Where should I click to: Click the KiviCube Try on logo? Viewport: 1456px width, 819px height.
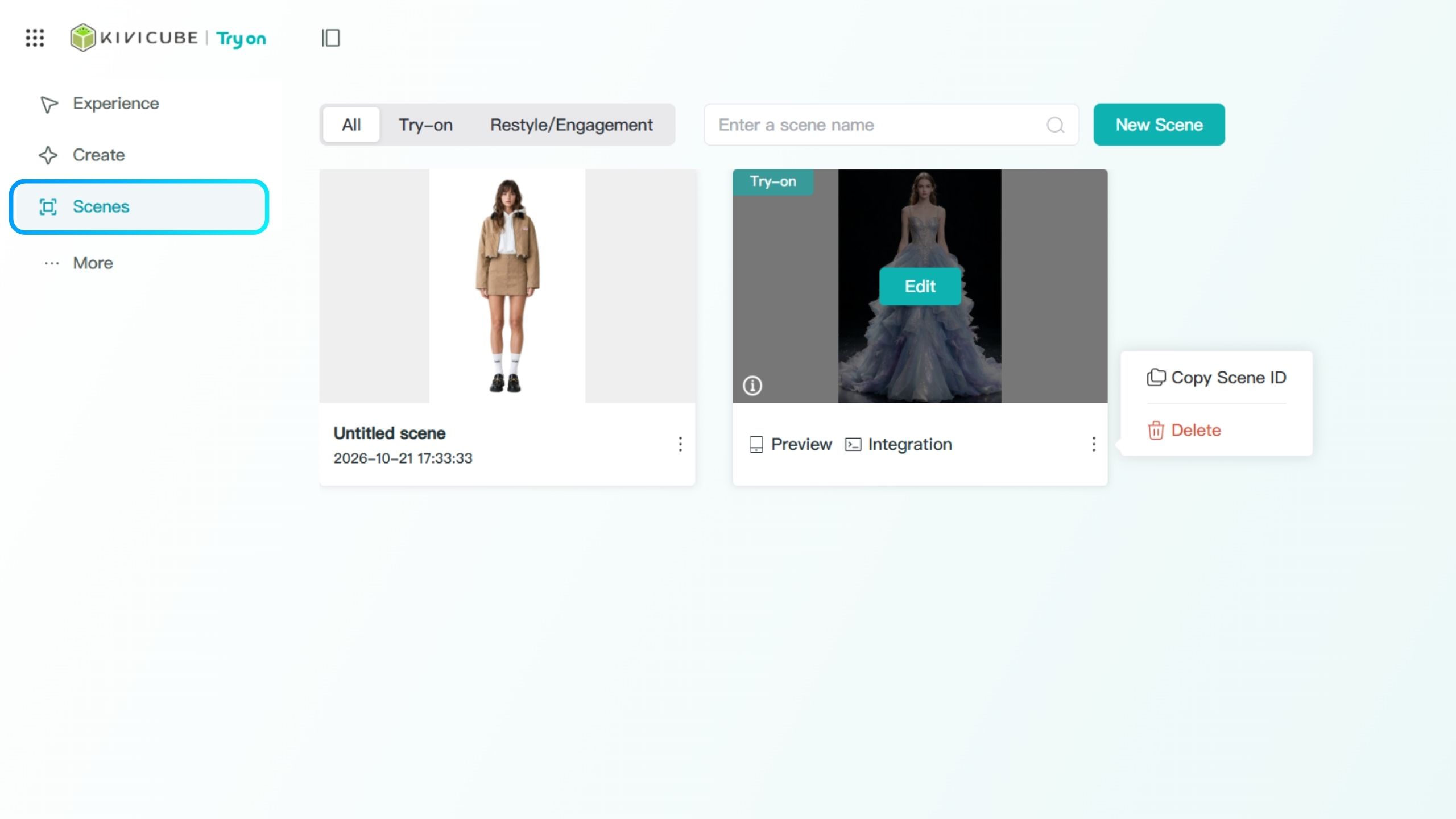168,38
